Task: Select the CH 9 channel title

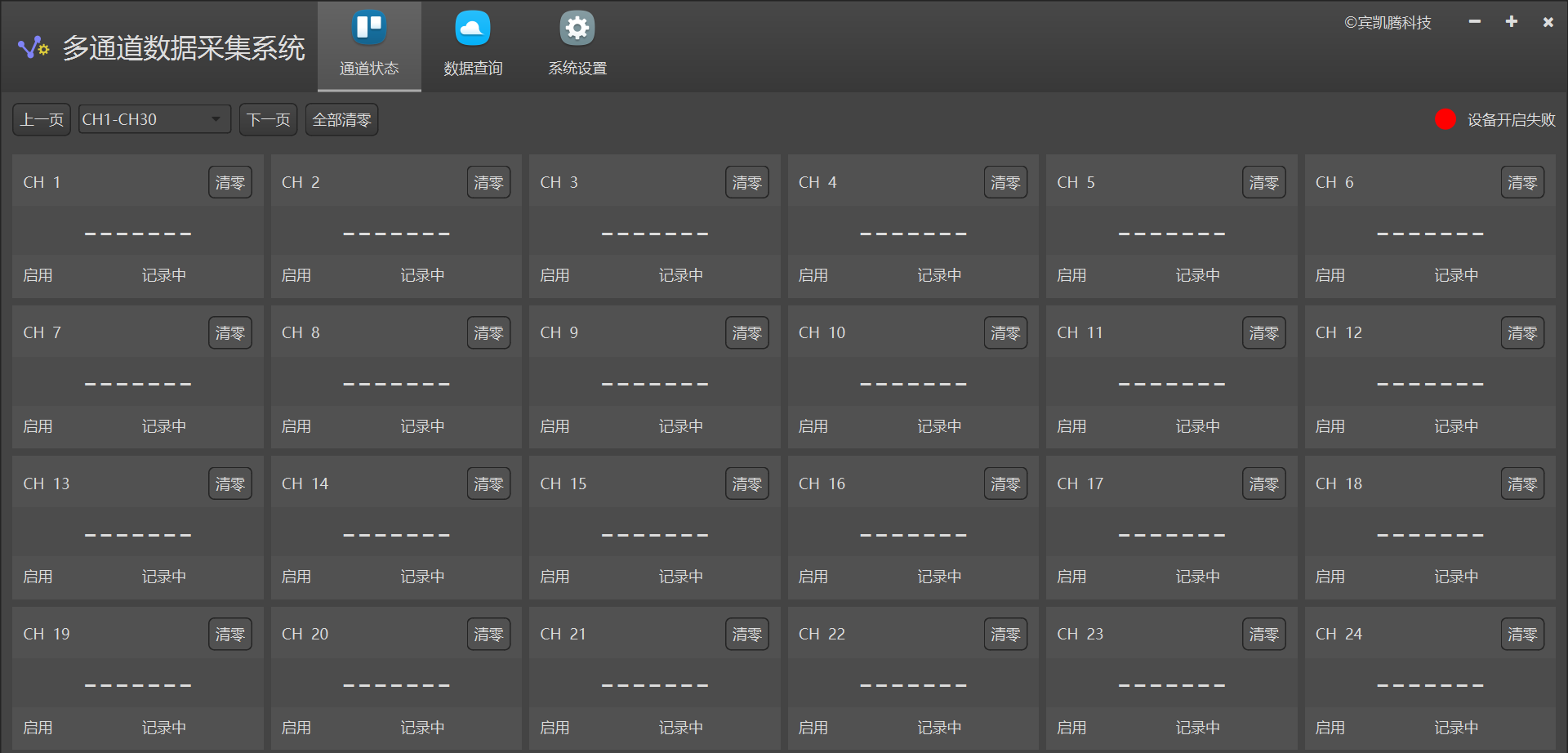Action: [559, 332]
